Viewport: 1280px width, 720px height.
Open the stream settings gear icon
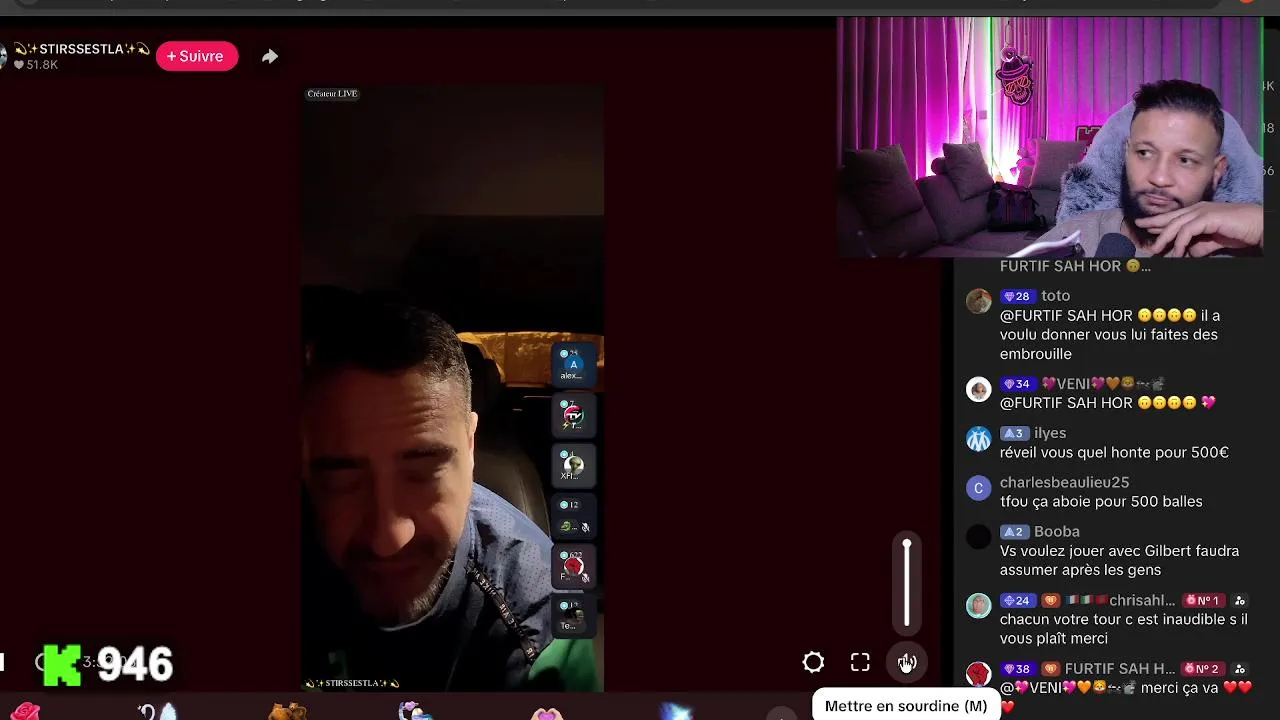tap(813, 662)
